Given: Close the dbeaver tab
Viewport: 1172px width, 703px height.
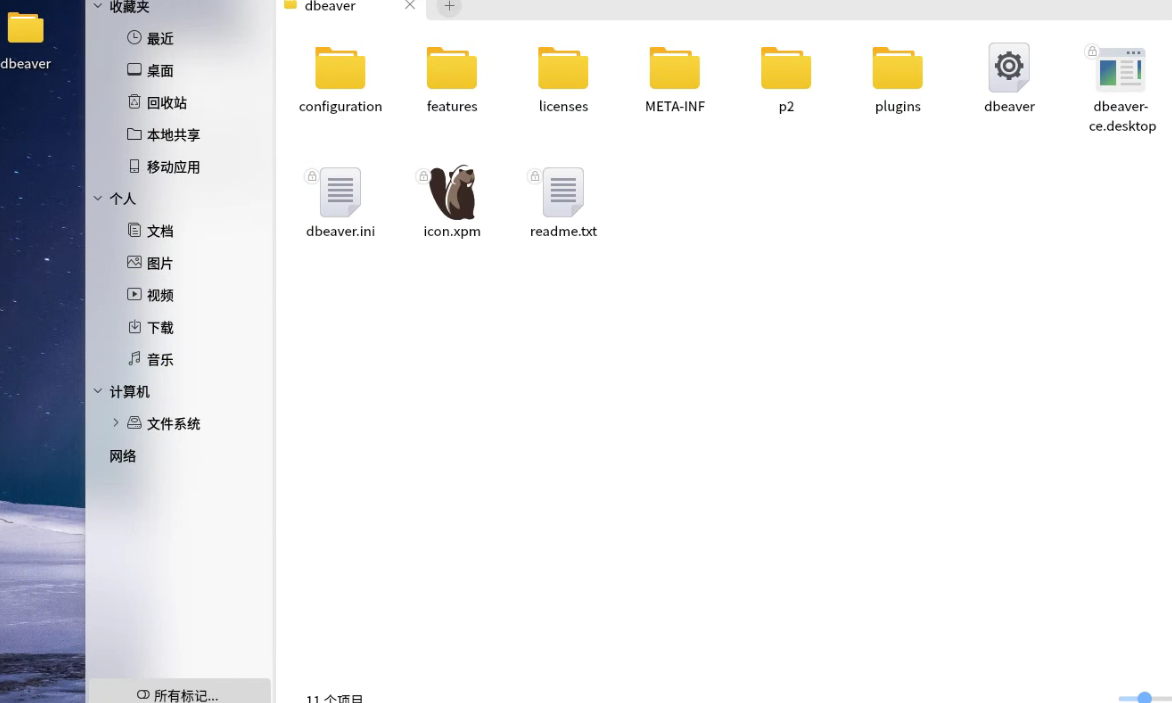Looking at the screenshot, I should click(410, 5).
